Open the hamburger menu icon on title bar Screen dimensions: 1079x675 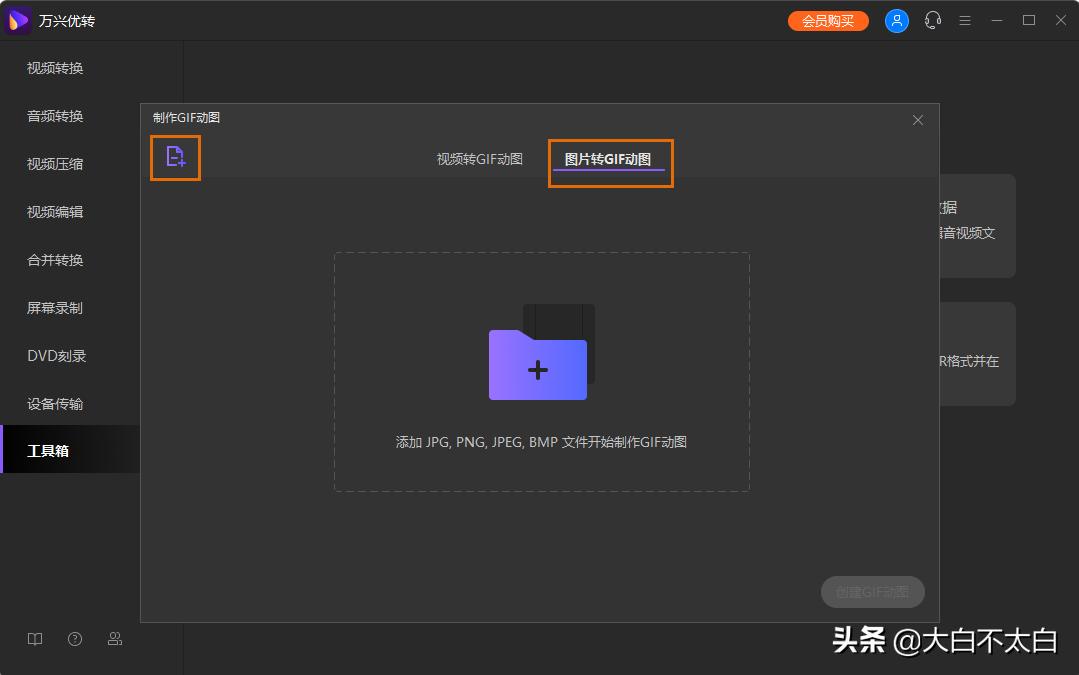[965, 20]
